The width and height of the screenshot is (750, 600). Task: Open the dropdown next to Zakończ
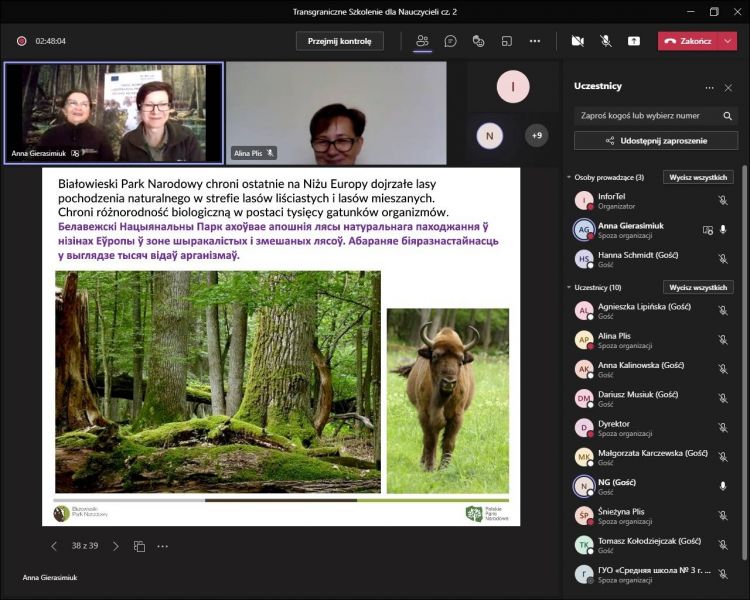[x=728, y=41]
